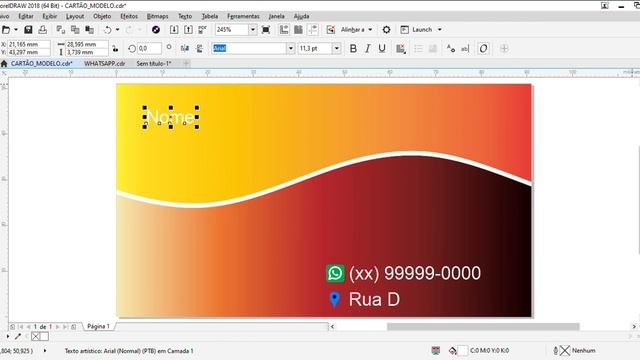Click the Publish to PDF icon
Screen dimensions: 640x360
[202, 30]
